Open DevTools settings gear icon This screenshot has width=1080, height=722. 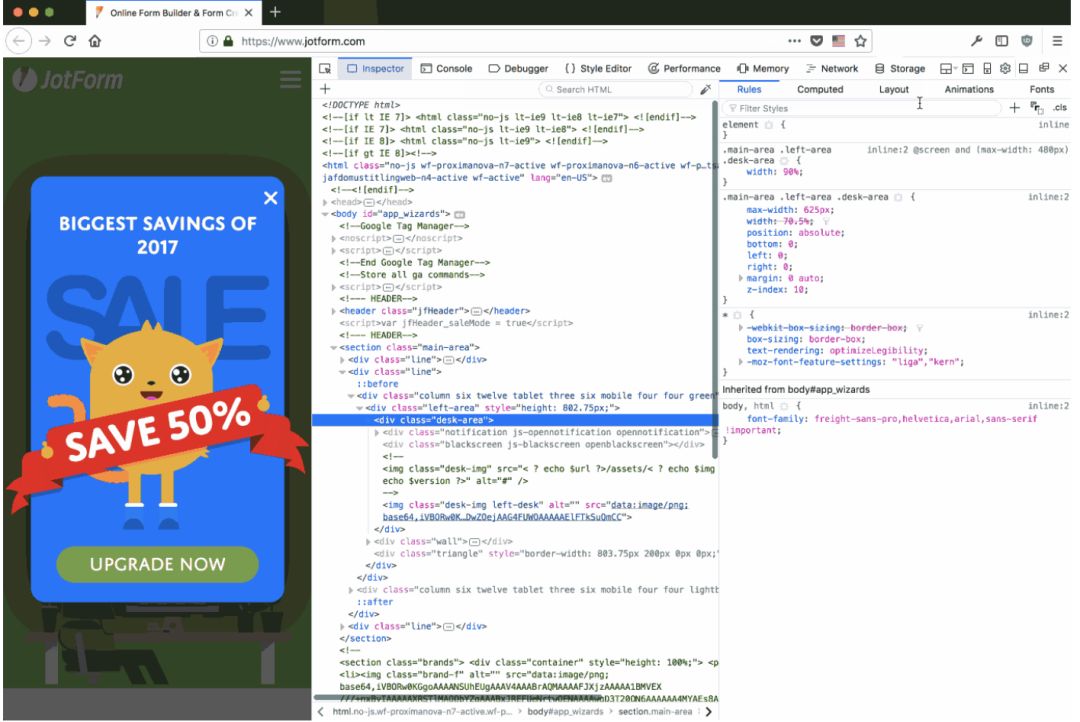[x=1005, y=69]
